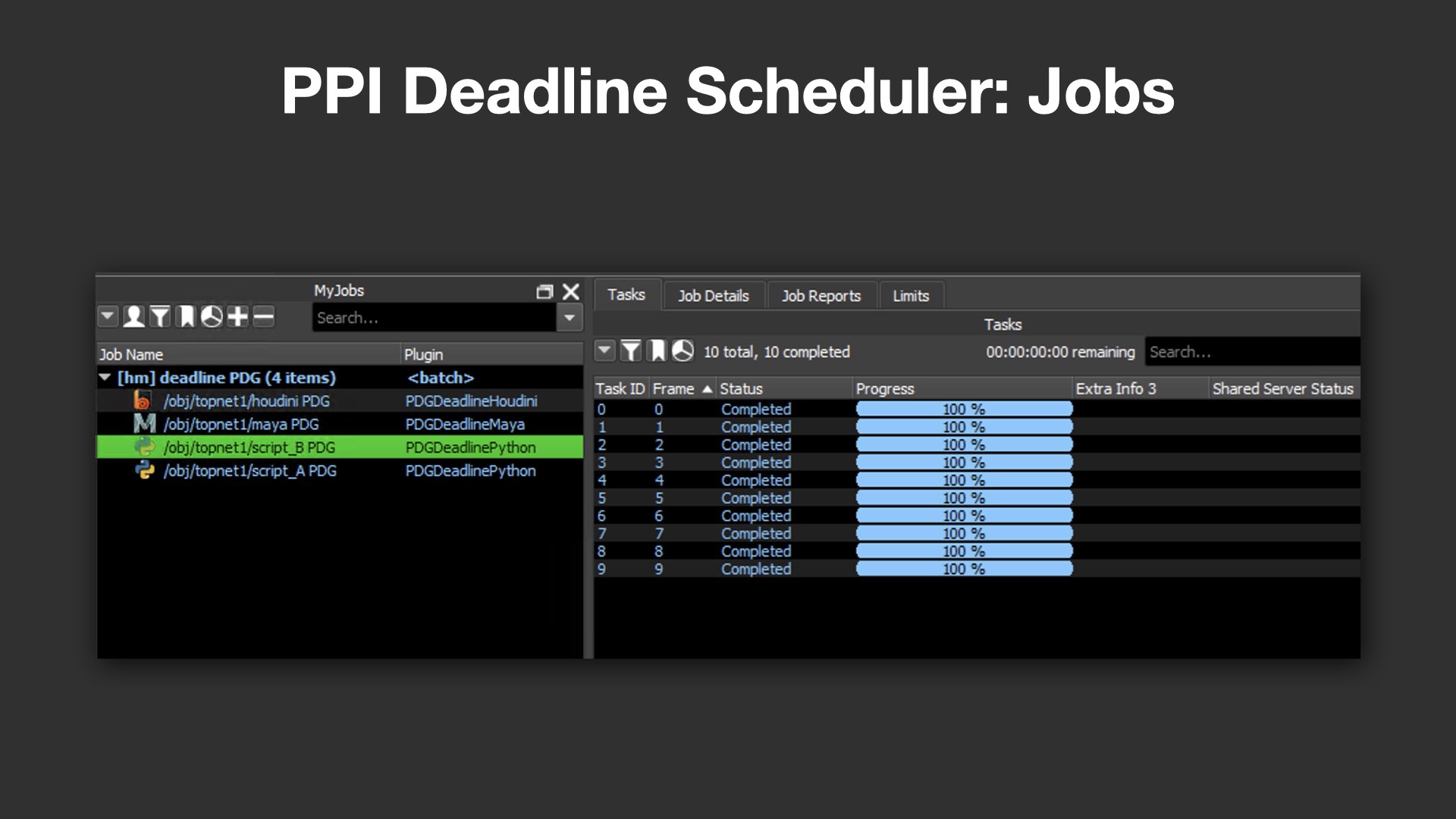Click the Maya icon of maya PDG job

144,423
